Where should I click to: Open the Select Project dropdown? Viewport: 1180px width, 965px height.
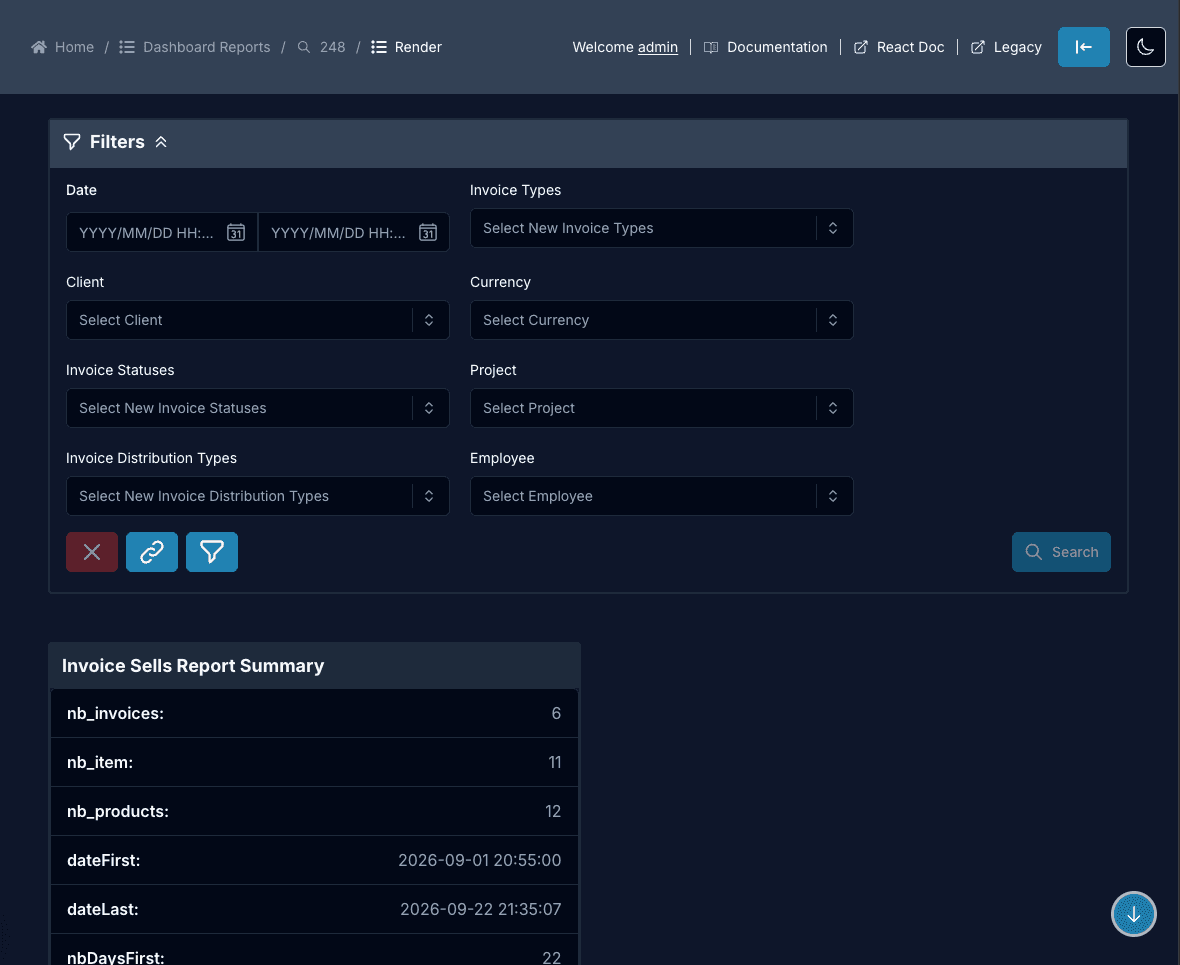(661, 408)
